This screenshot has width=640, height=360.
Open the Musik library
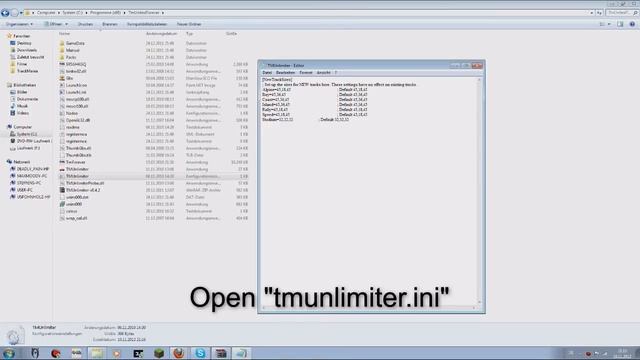22,106
